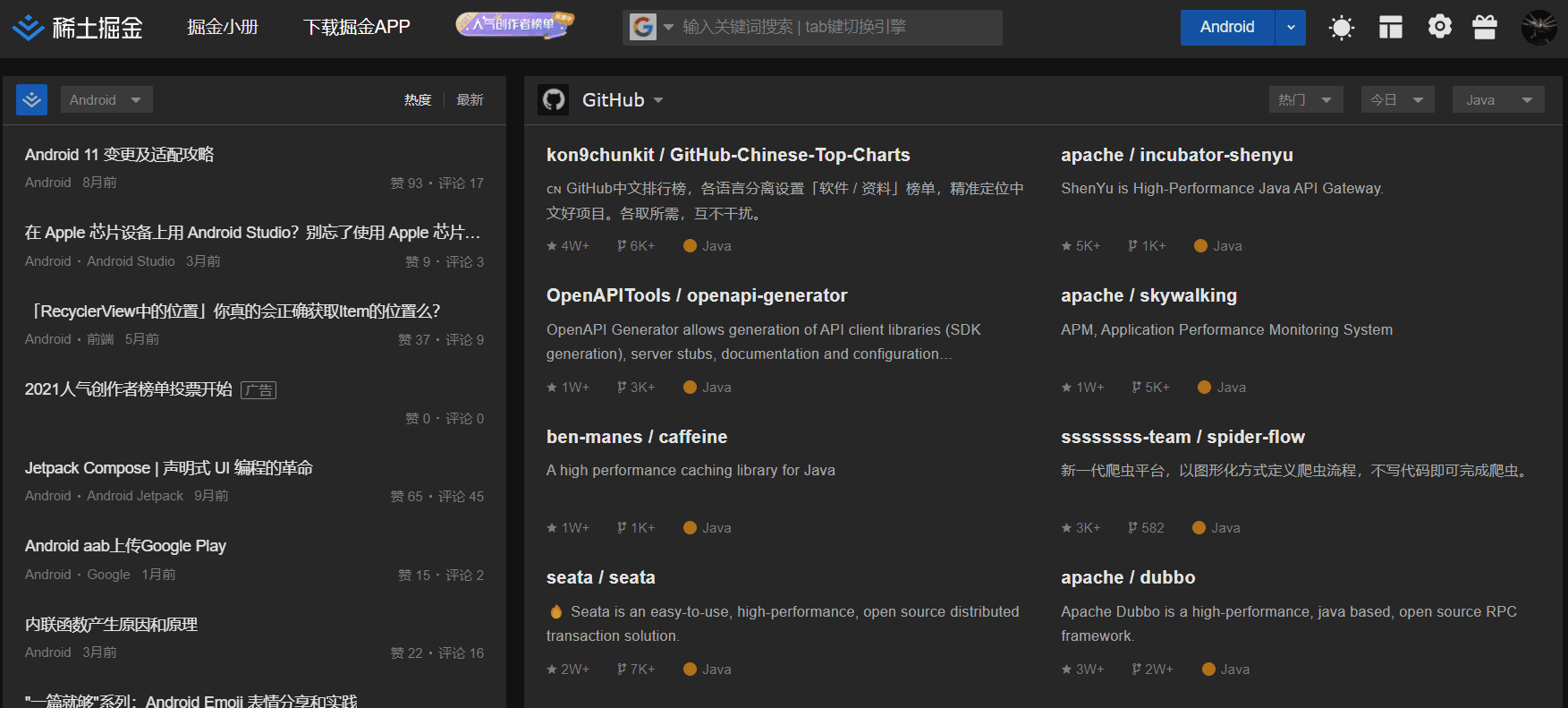Open 内联函数产生原因和原理 article

112,625
